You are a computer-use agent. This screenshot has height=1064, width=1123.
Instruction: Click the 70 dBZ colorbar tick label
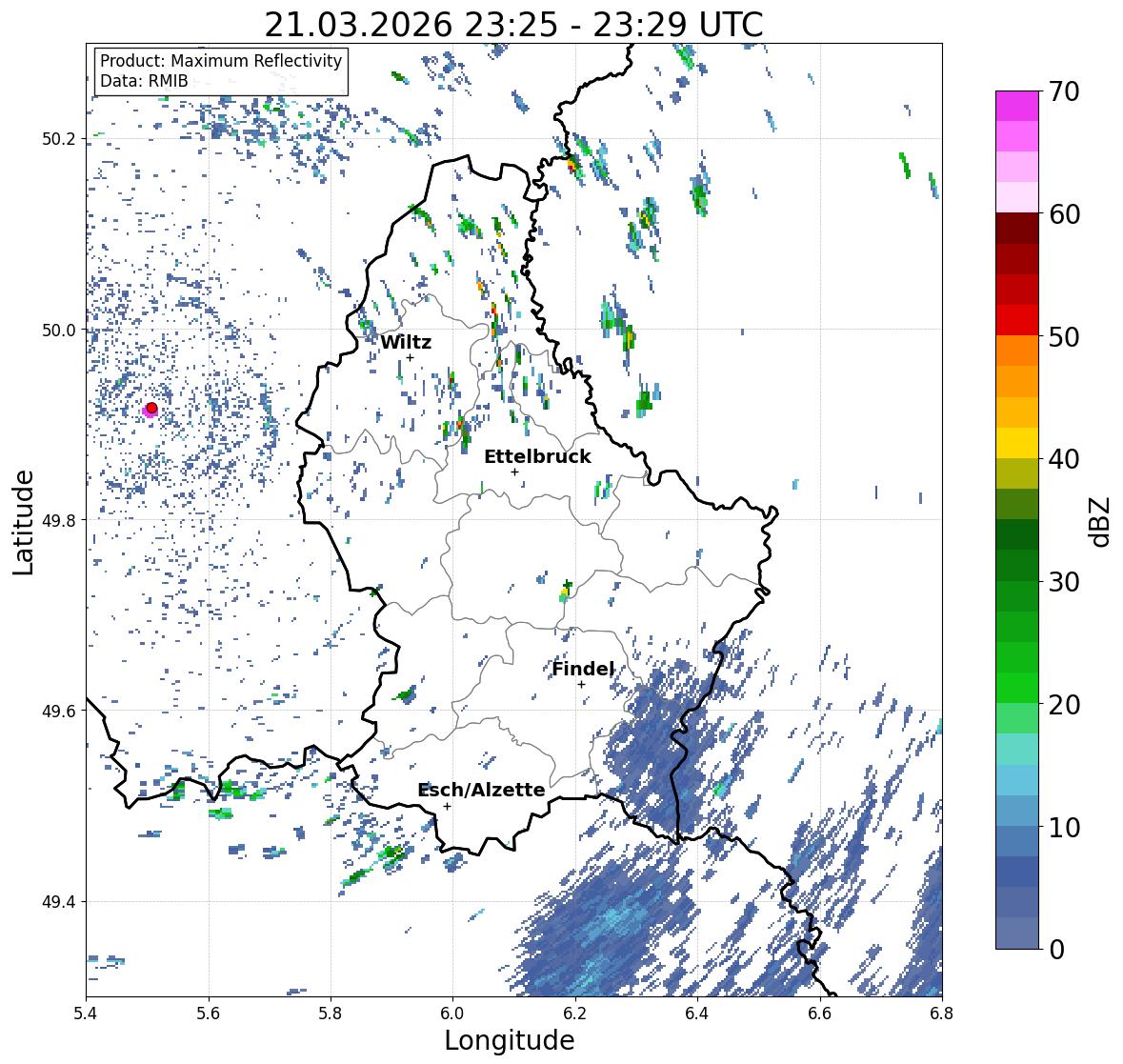tap(1064, 91)
